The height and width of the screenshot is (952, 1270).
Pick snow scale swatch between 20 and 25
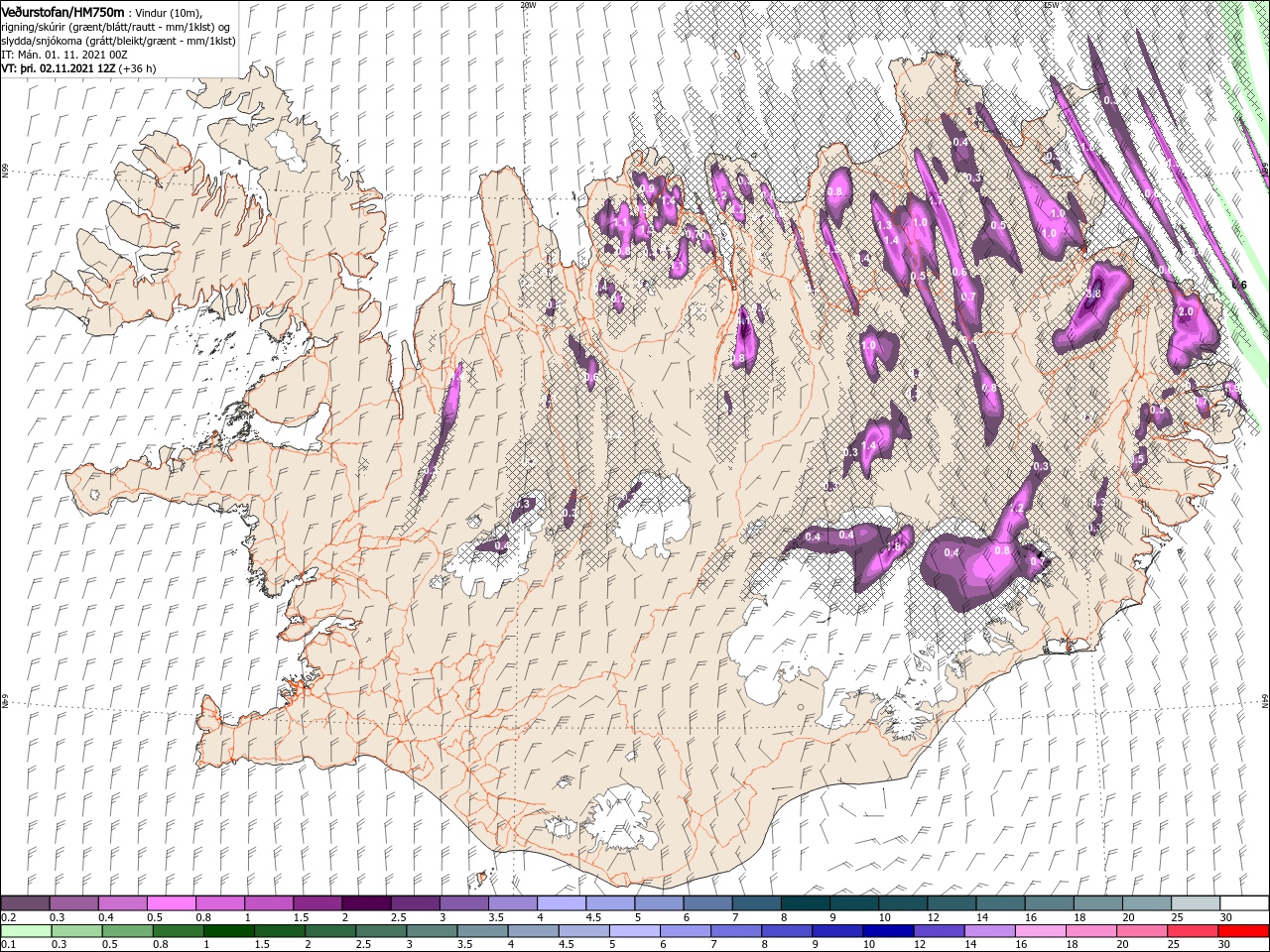pos(1147,902)
